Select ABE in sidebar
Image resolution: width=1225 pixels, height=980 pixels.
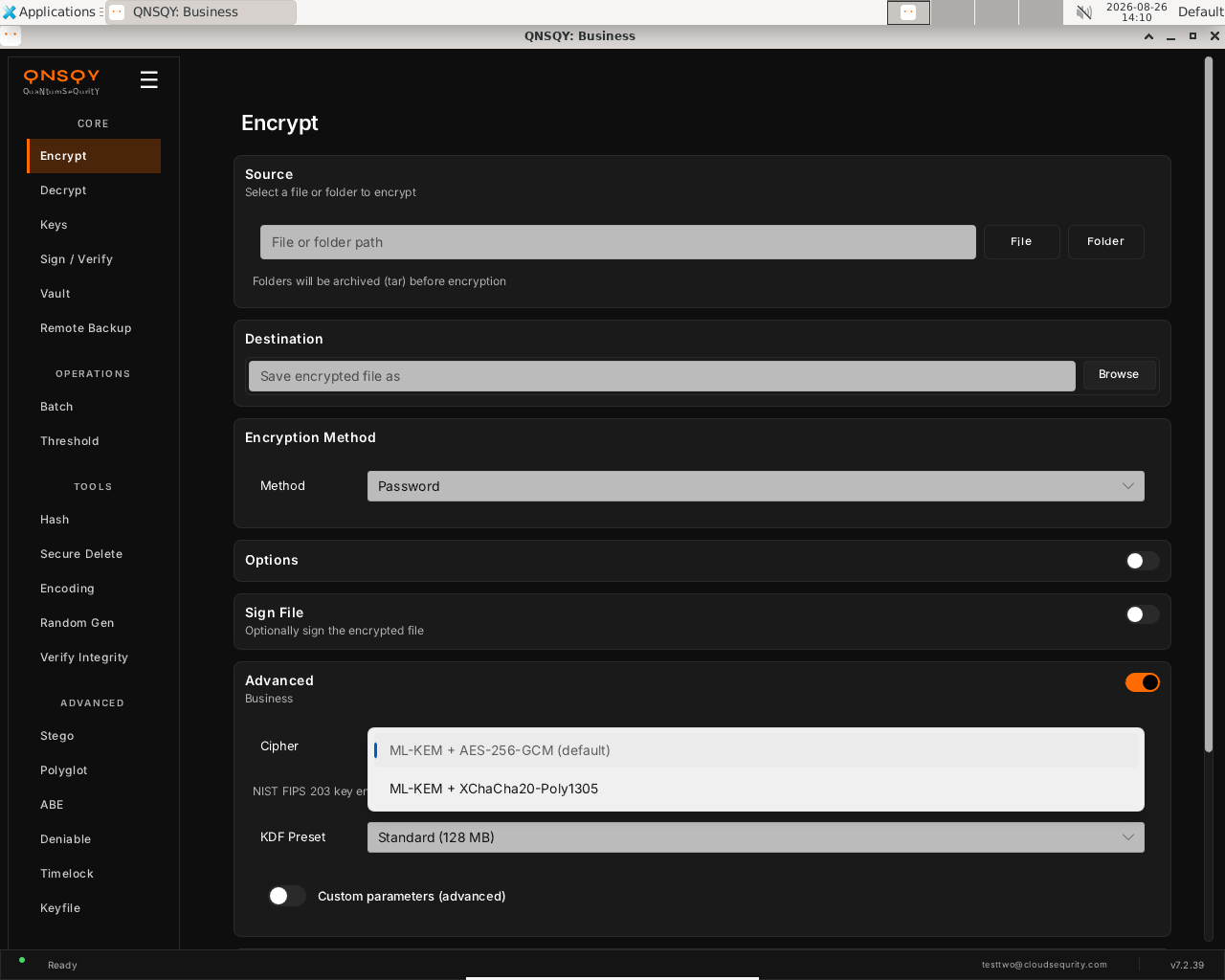coord(94,805)
